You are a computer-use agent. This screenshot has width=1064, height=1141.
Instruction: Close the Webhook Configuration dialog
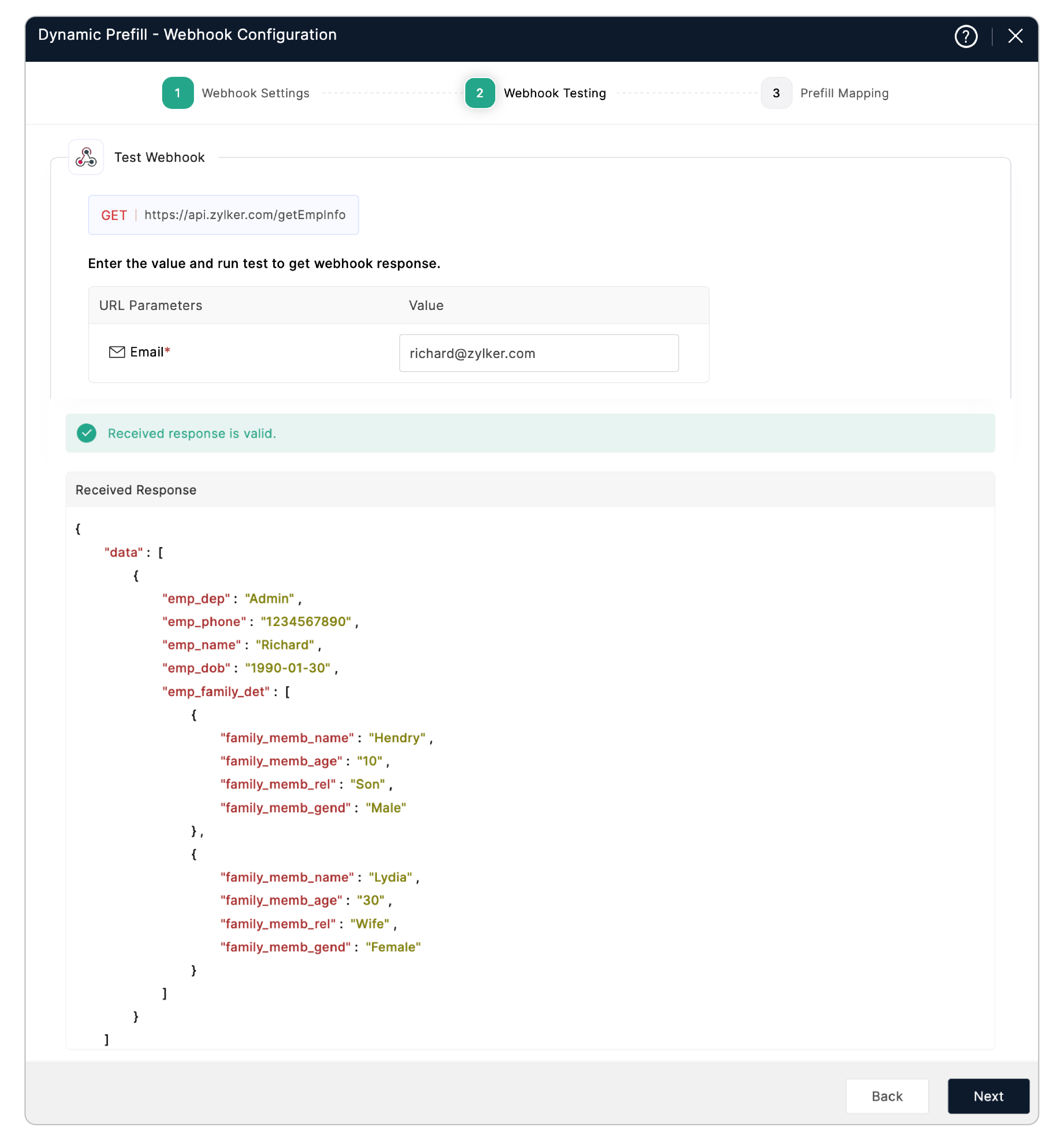coord(1015,36)
